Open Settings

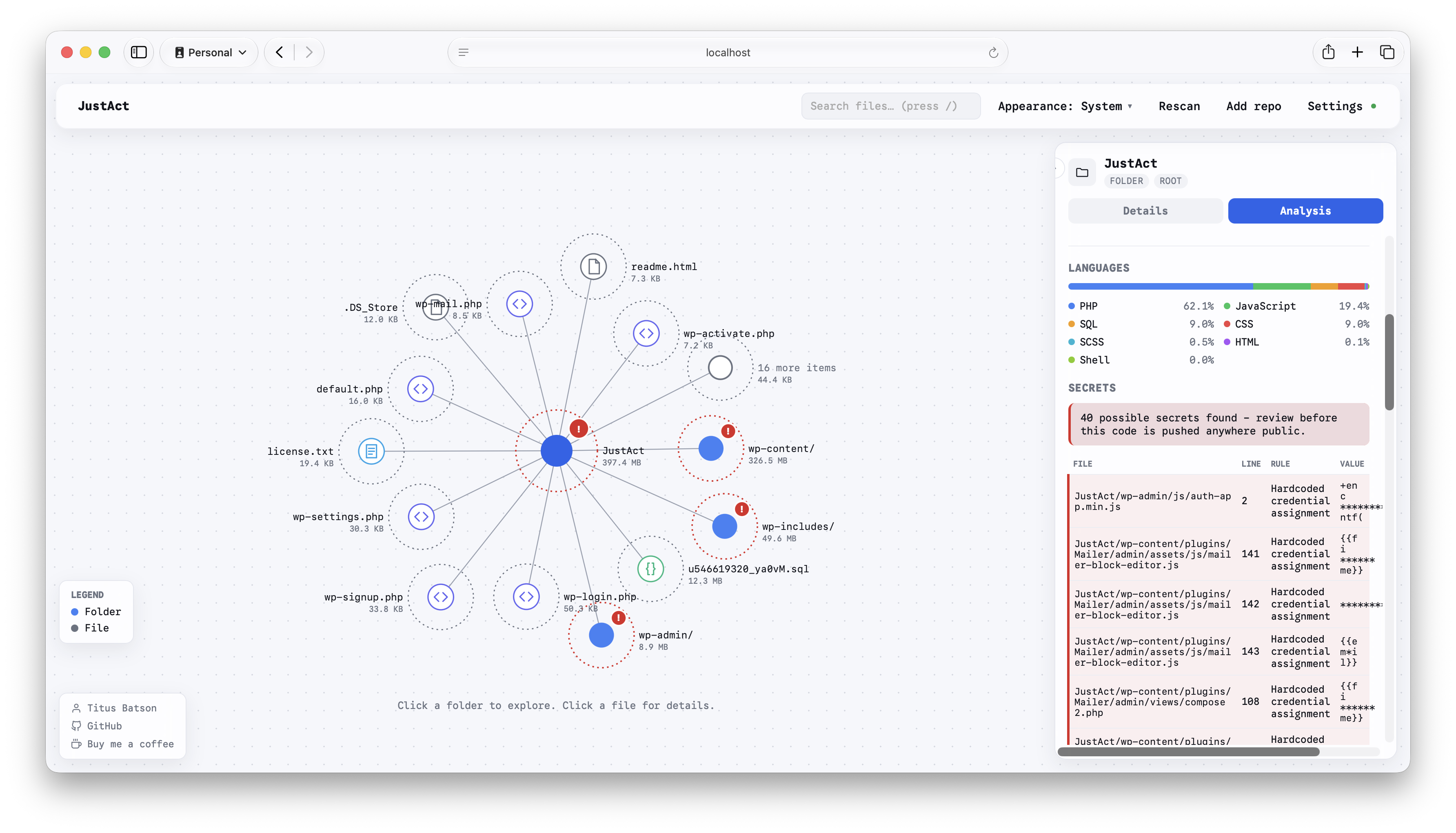(x=1335, y=106)
